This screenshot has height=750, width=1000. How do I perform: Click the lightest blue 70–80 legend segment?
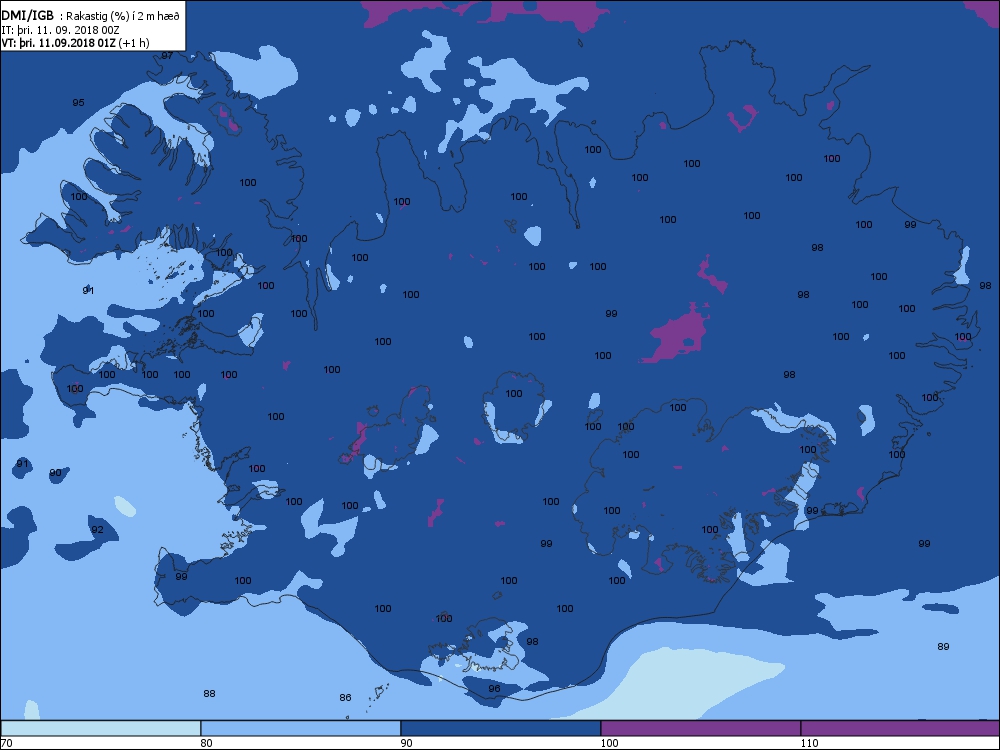101,728
